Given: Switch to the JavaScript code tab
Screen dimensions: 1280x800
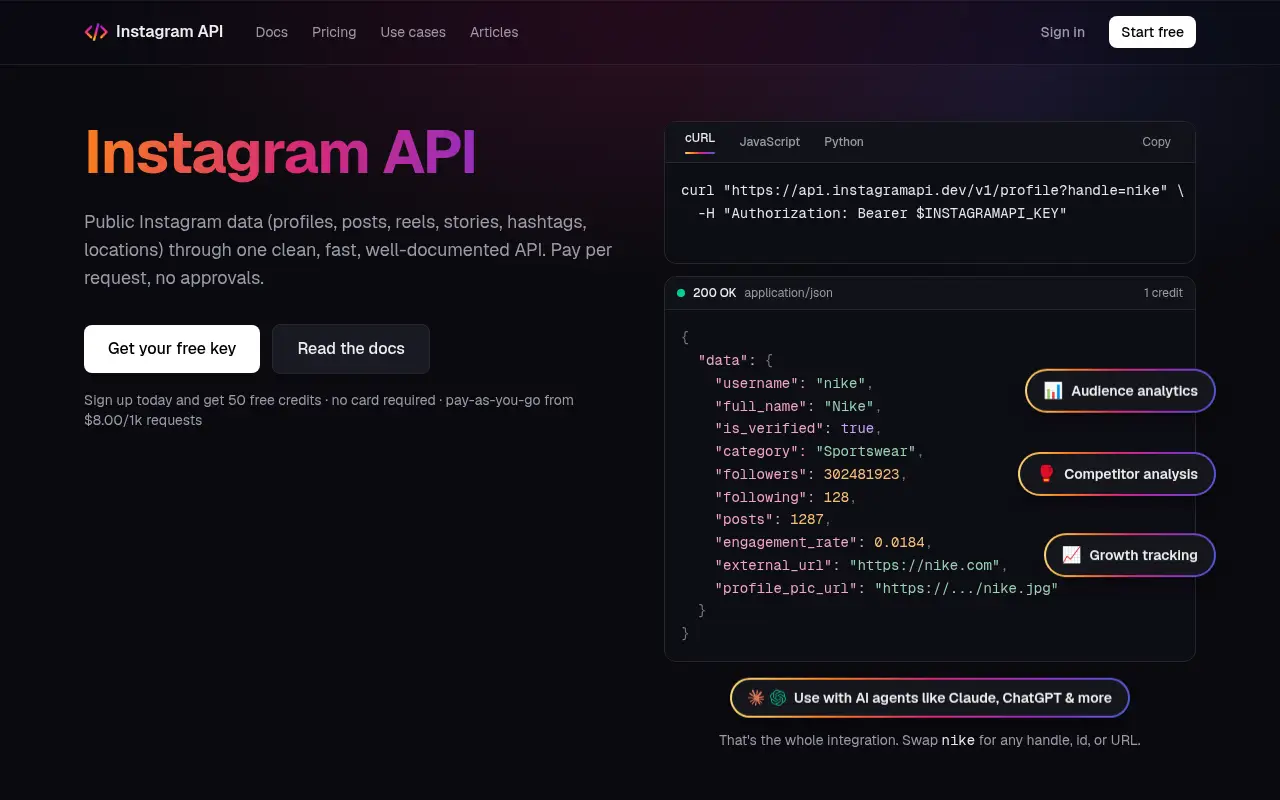Looking at the screenshot, I should click(770, 142).
